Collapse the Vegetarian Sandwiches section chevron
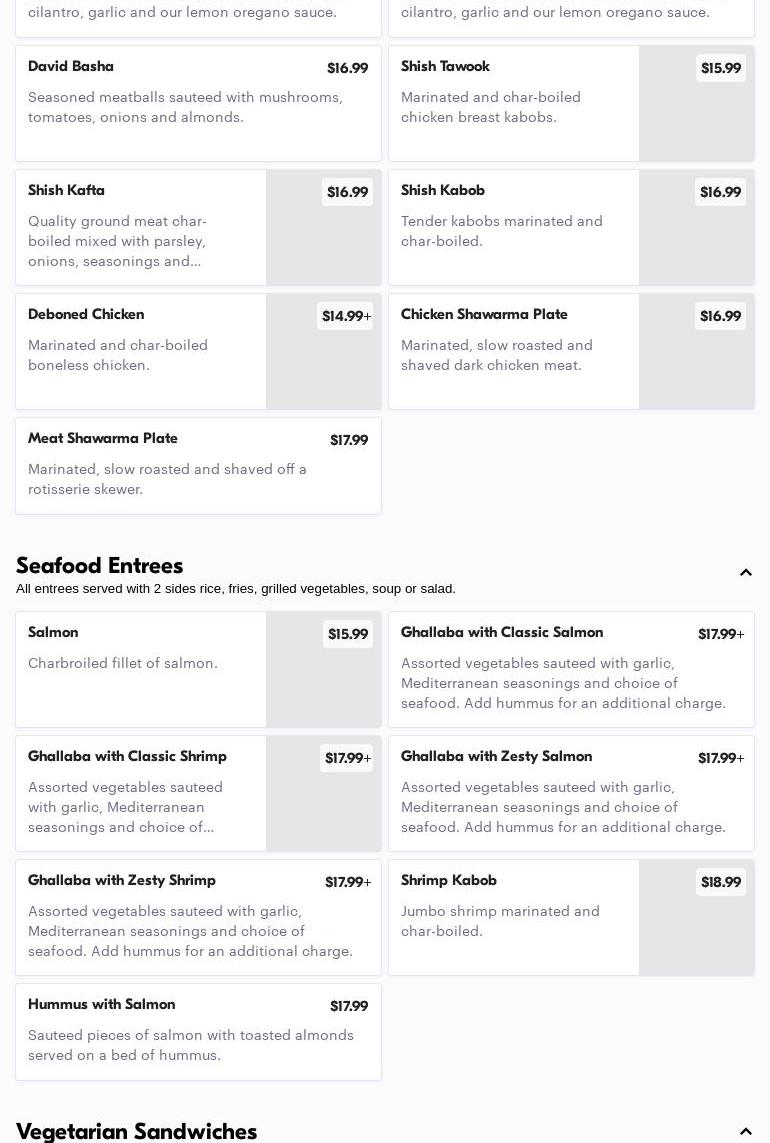Viewport: 770px width, 1143px height. [x=745, y=1132]
